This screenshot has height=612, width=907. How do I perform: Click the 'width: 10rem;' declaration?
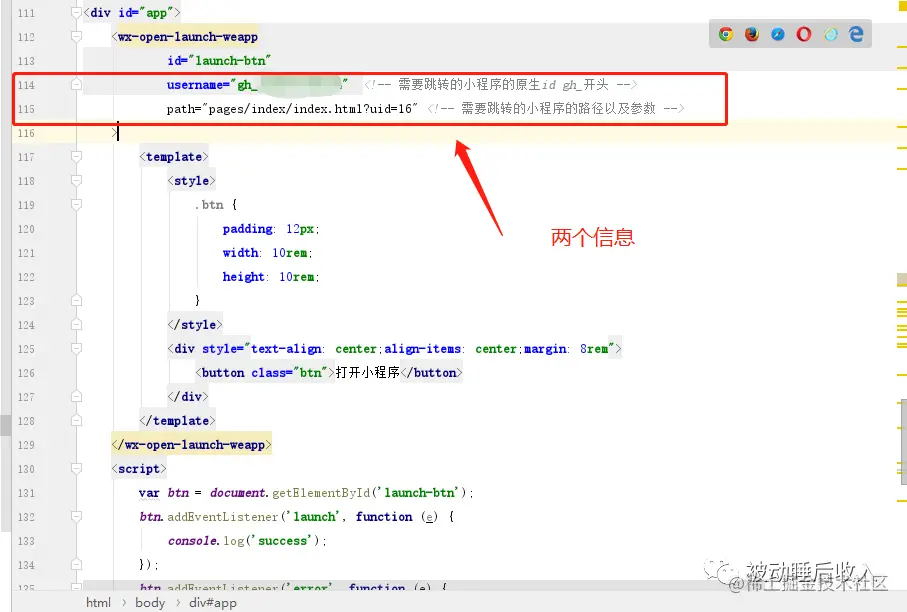click(x=267, y=253)
